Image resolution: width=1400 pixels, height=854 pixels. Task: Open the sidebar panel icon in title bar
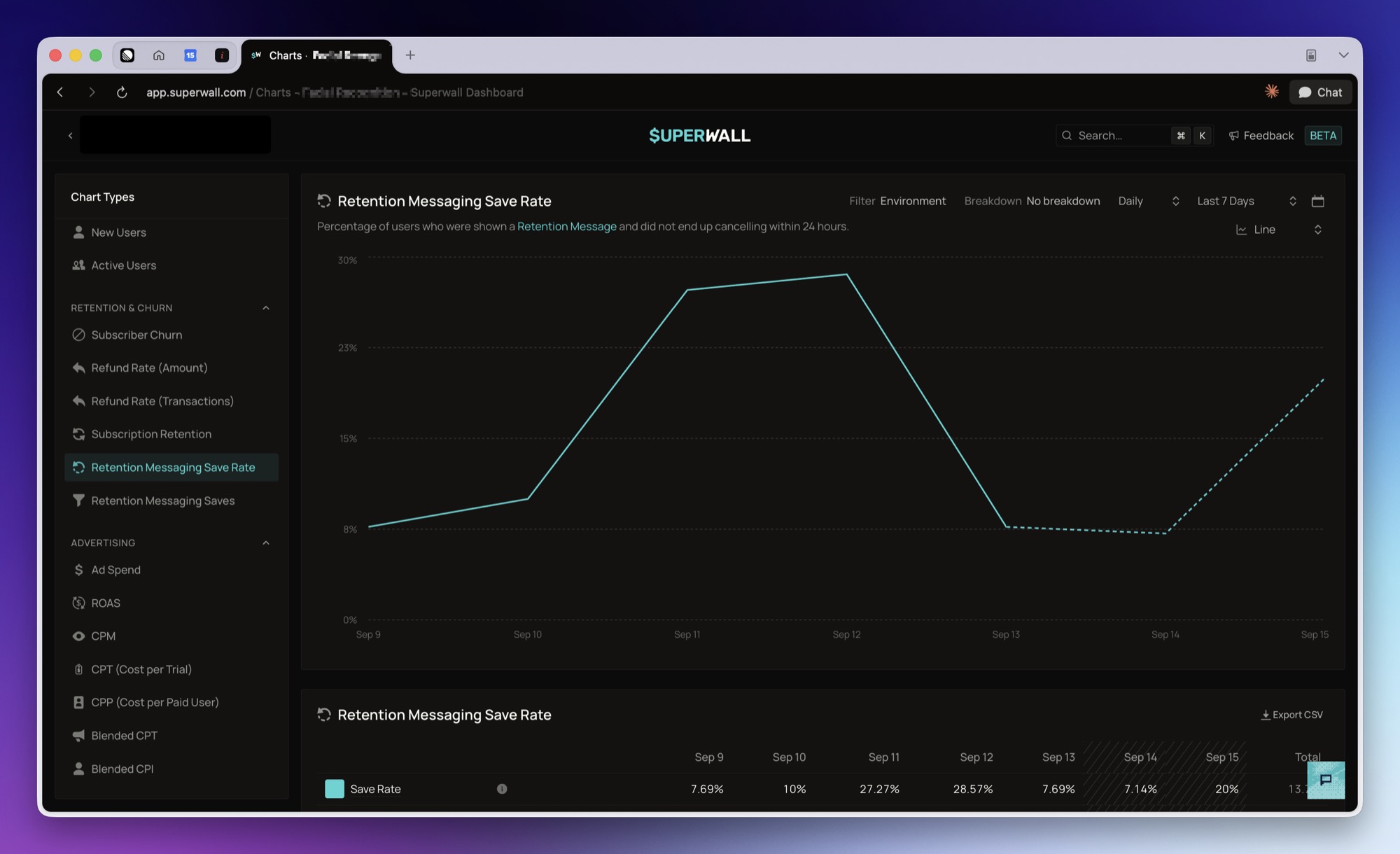pos(1311,55)
